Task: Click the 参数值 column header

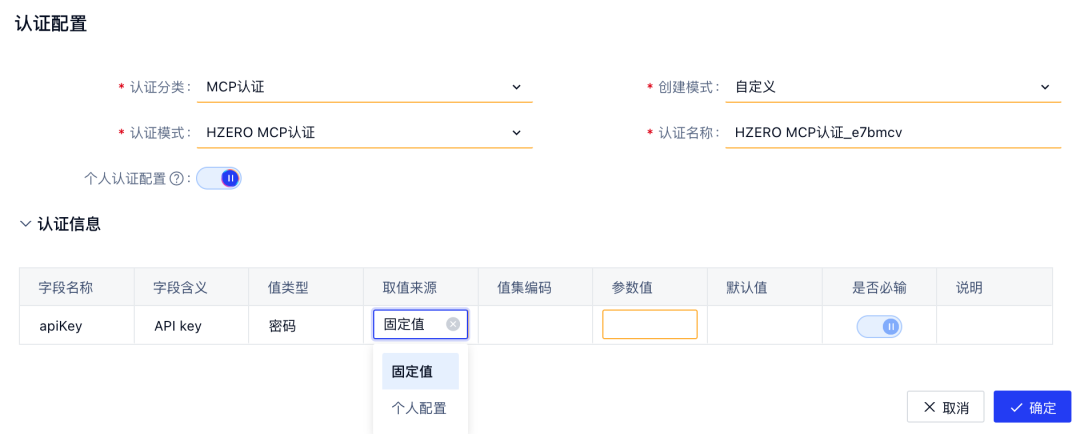Action: click(x=632, y=287)
